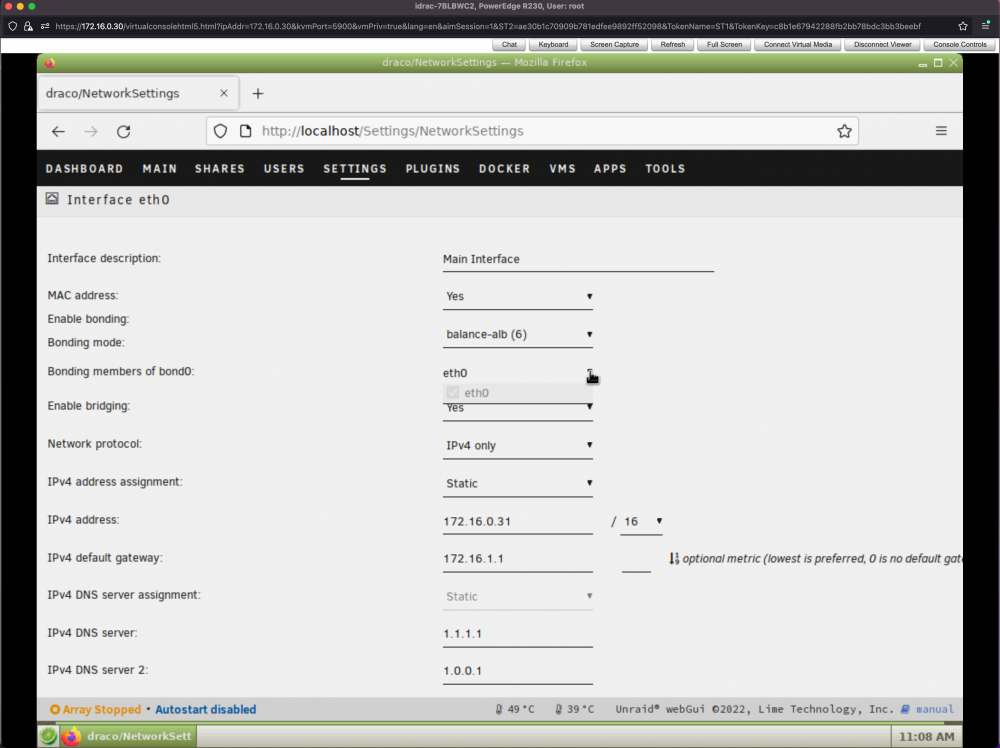The image size is (1000, 748).
Task: Click the 11:08 AM taskbar clock
Action: click(x=926, y=737)
